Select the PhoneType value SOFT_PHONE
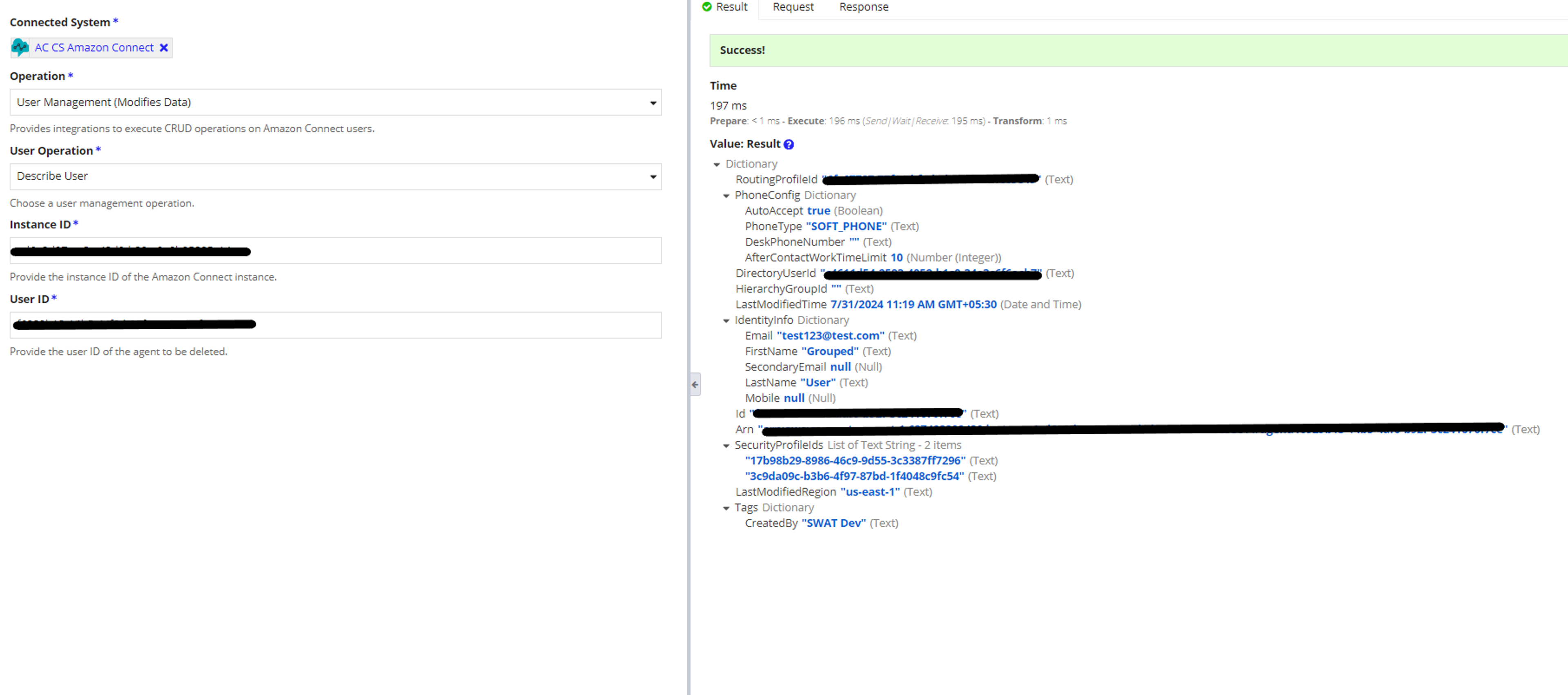This screenshot has width=1568, height=695. pyautogui.click(x=846, y=227)
